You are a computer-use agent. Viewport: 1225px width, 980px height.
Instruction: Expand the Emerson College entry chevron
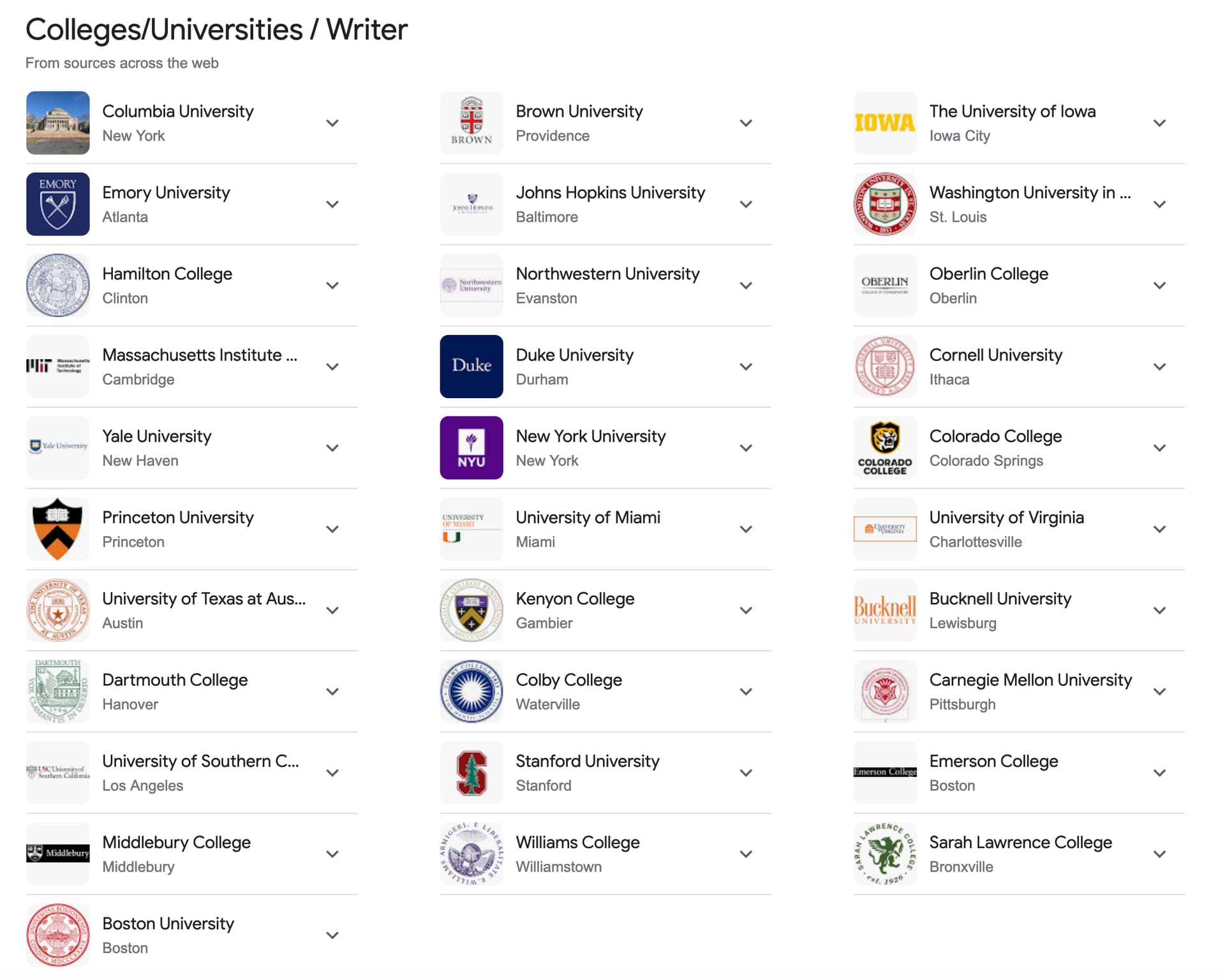1159,773
